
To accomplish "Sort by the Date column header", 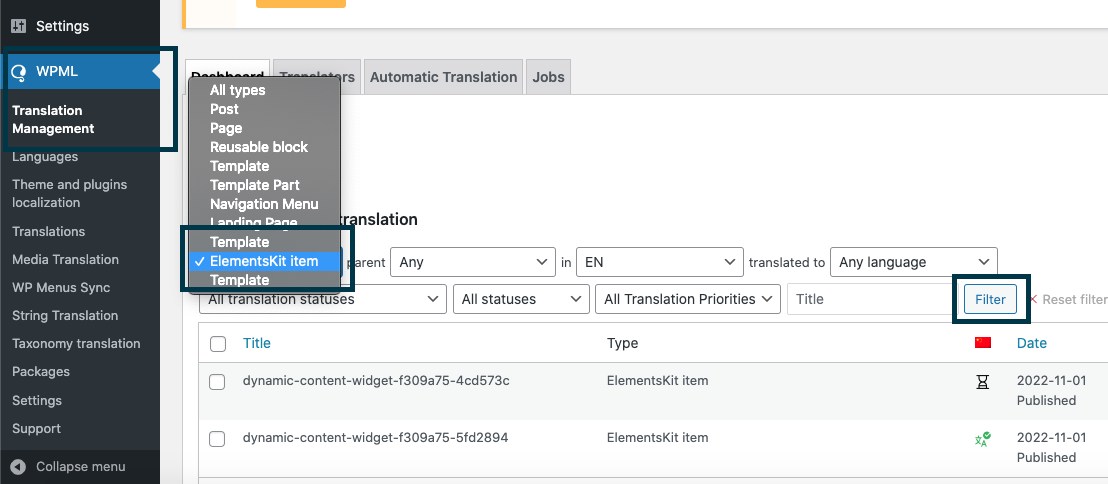I will 1032,343.
